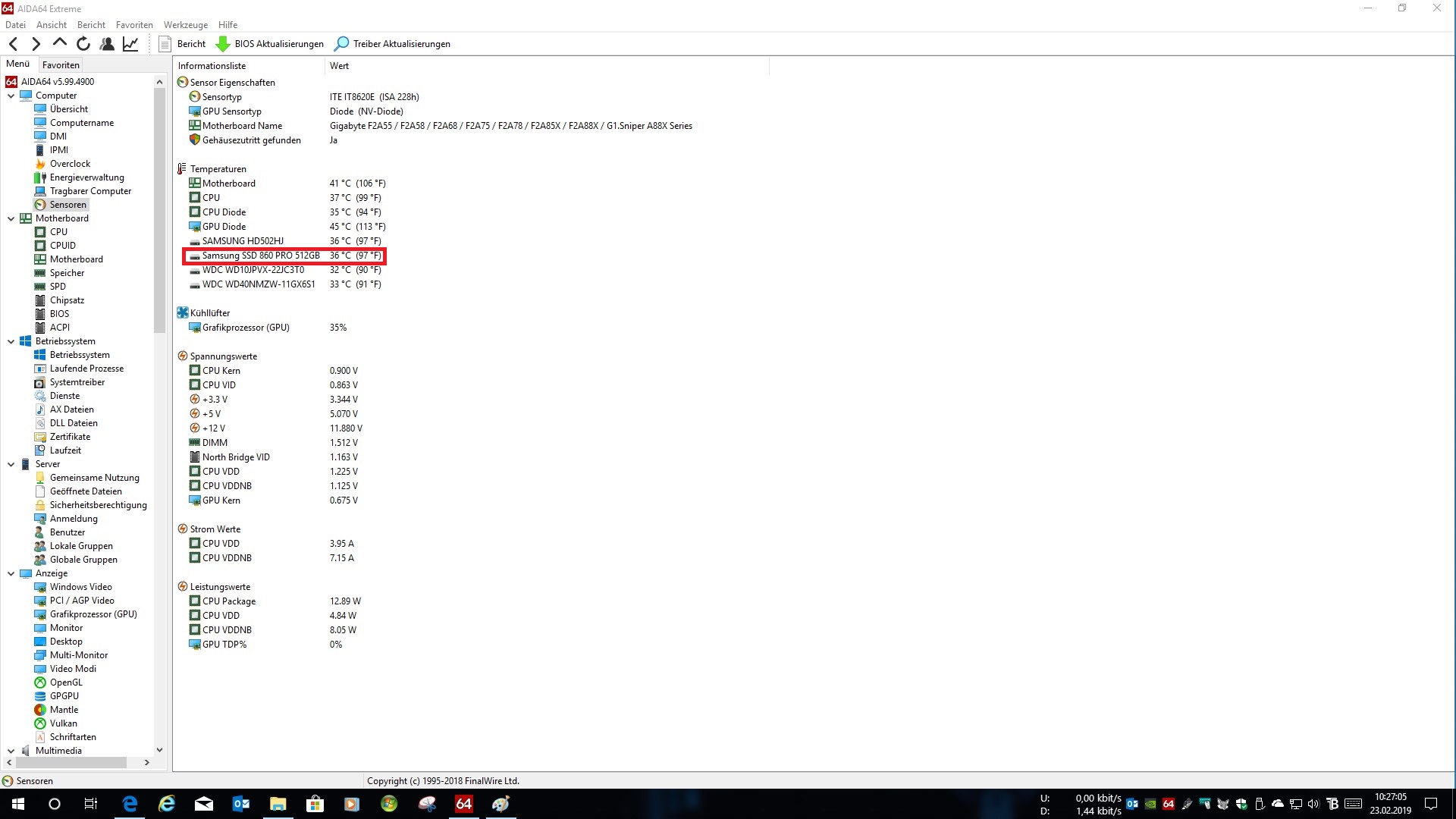Select the Motherboard Name row
Screen dimensions: 1456x819
tap(440, 126)
